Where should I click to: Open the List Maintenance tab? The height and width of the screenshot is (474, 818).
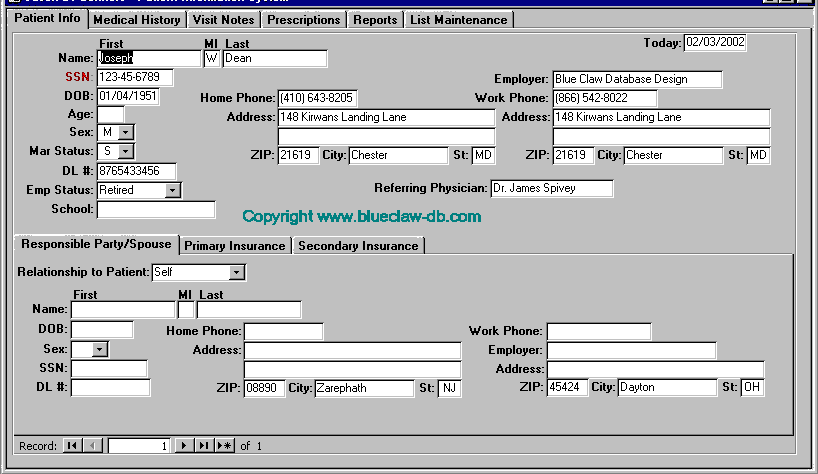pos(459,20)
